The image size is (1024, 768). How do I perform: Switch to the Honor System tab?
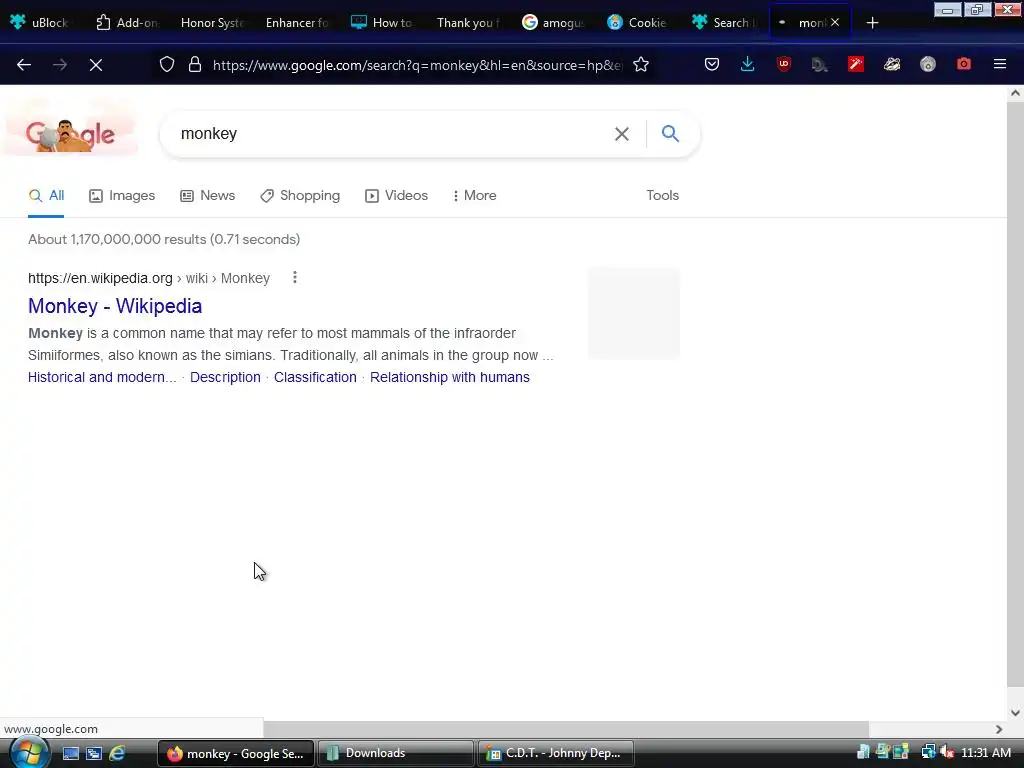pos(212,22)
